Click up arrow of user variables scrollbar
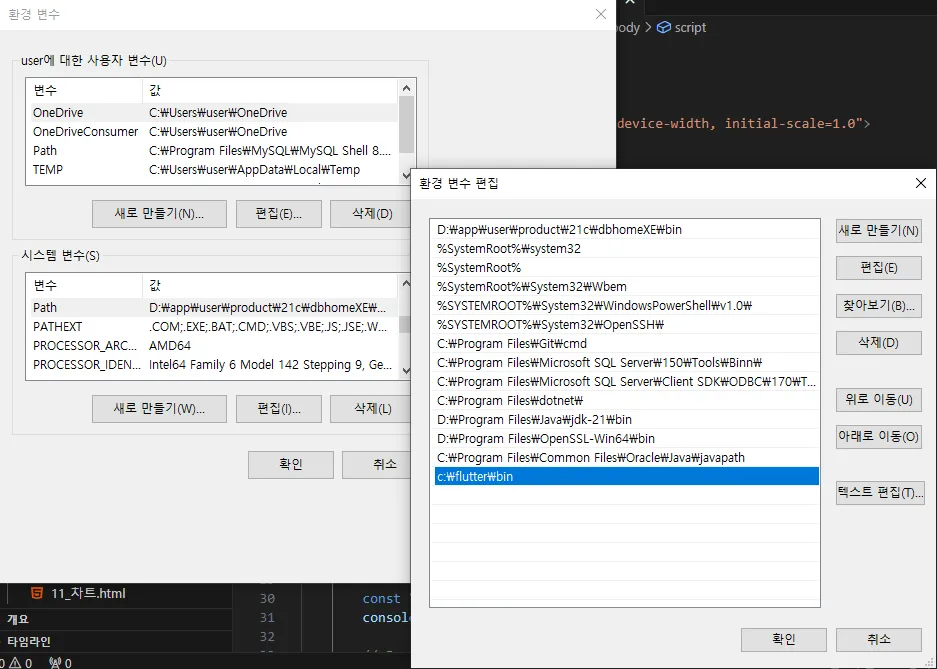 (x=406, y=88)
